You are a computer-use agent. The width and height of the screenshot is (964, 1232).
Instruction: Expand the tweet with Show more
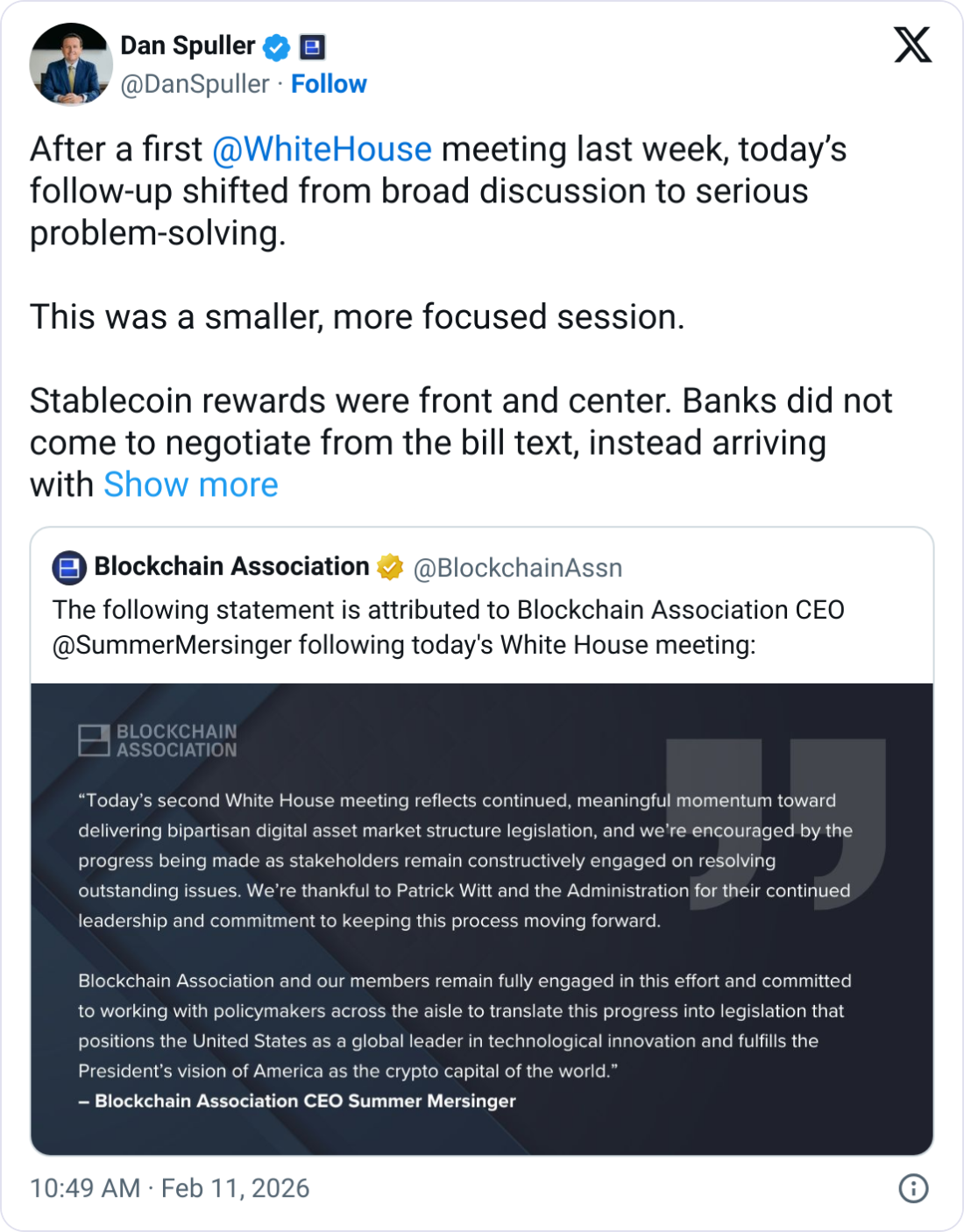coord(191,485)
